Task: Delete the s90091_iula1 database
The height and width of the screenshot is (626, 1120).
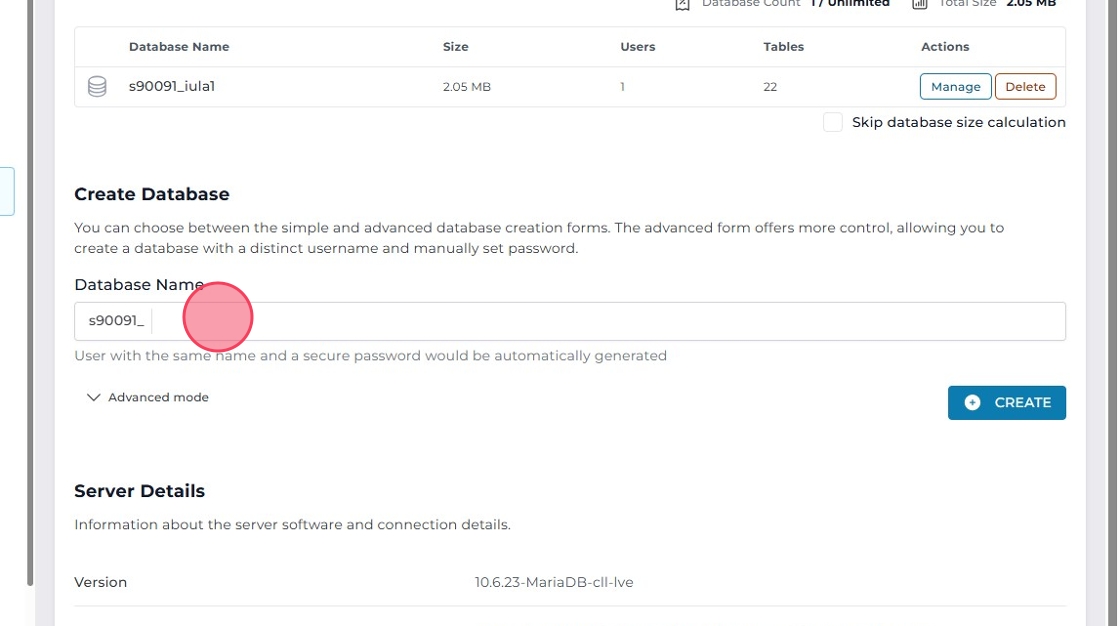Action: tap(1025, 87)
